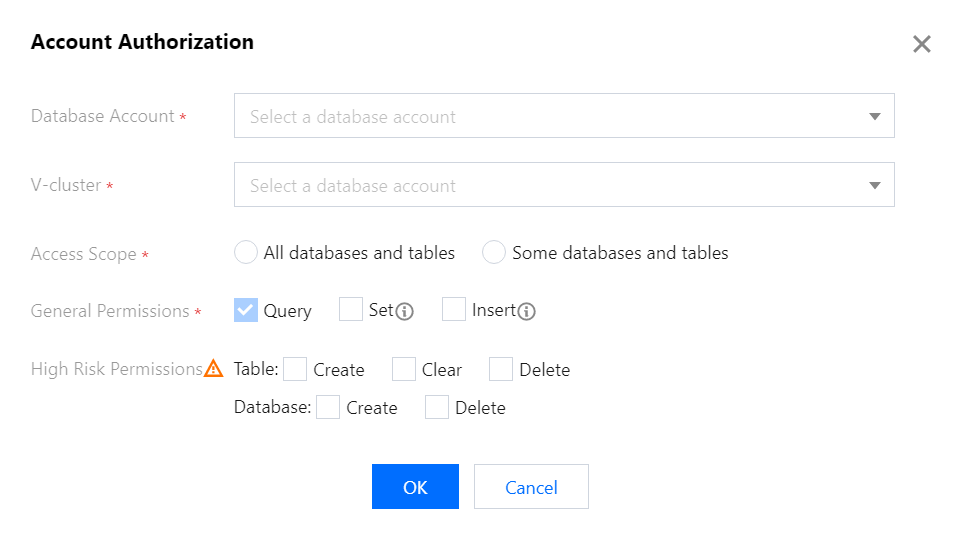Check the Table Clear permission
This screenshot has width=964, height=541.
tap(404, 370)
